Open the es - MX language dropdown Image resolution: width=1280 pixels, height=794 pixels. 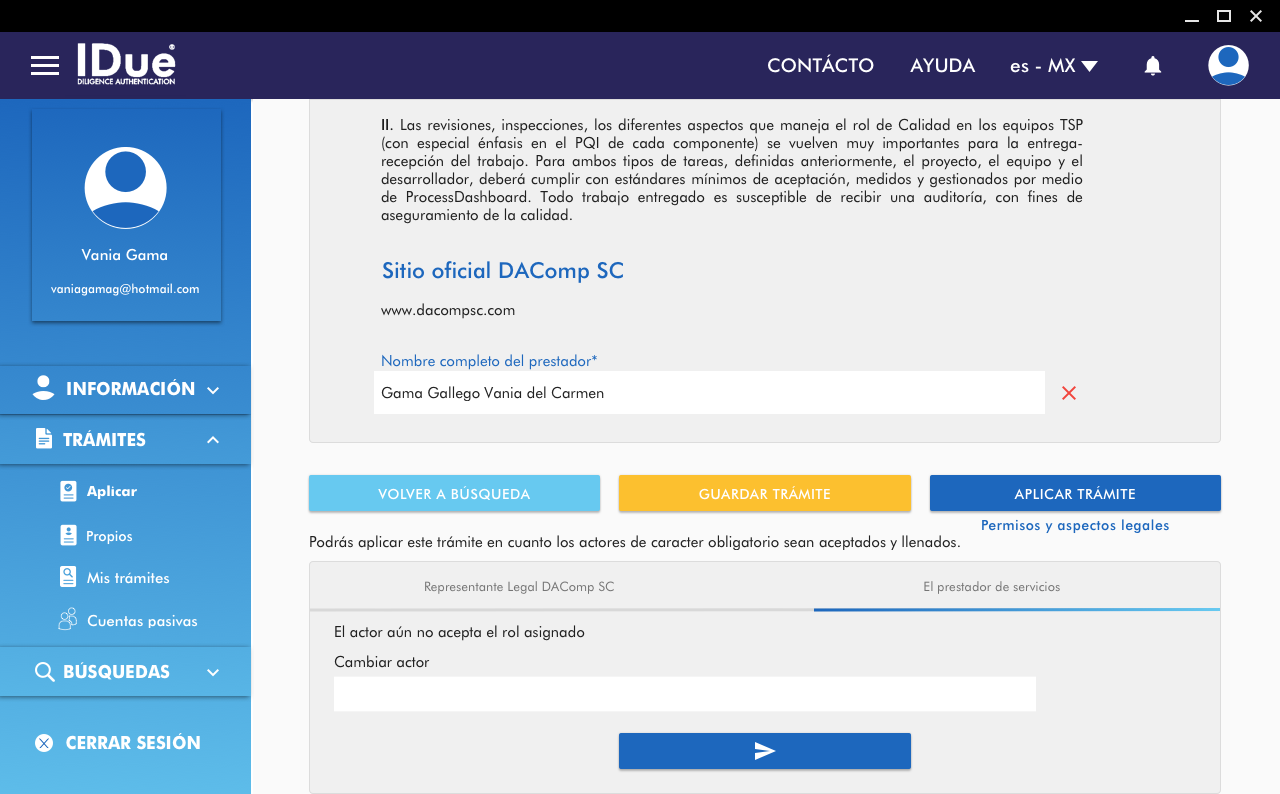1054,66
